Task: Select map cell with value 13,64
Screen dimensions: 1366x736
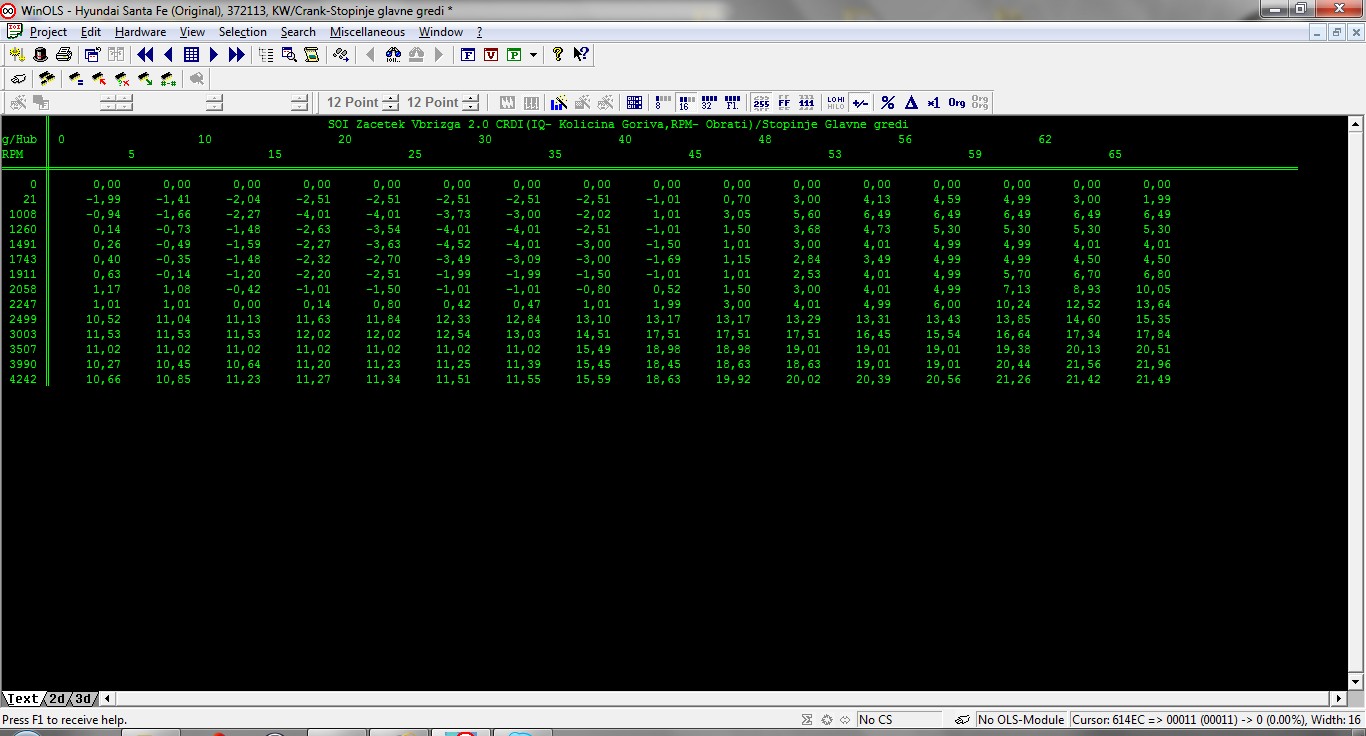Action: coord(1156,304)
